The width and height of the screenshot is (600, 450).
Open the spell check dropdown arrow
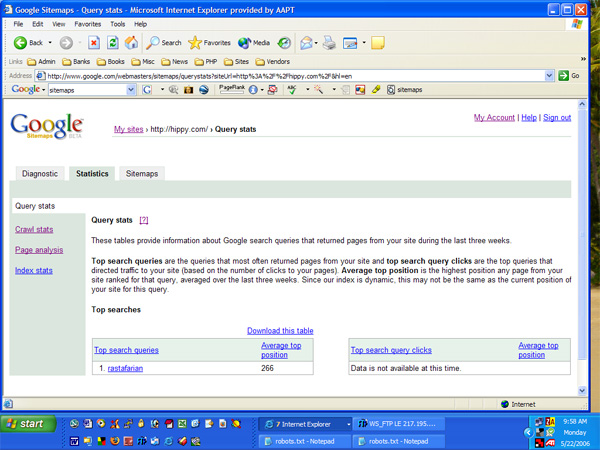pyautogui.click(x=307, y=90)
